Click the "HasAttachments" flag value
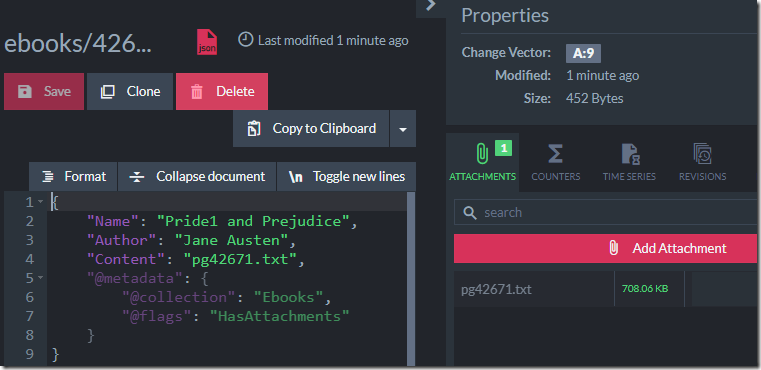The width and height of the screenshot is (761, 370). [279, 316]
